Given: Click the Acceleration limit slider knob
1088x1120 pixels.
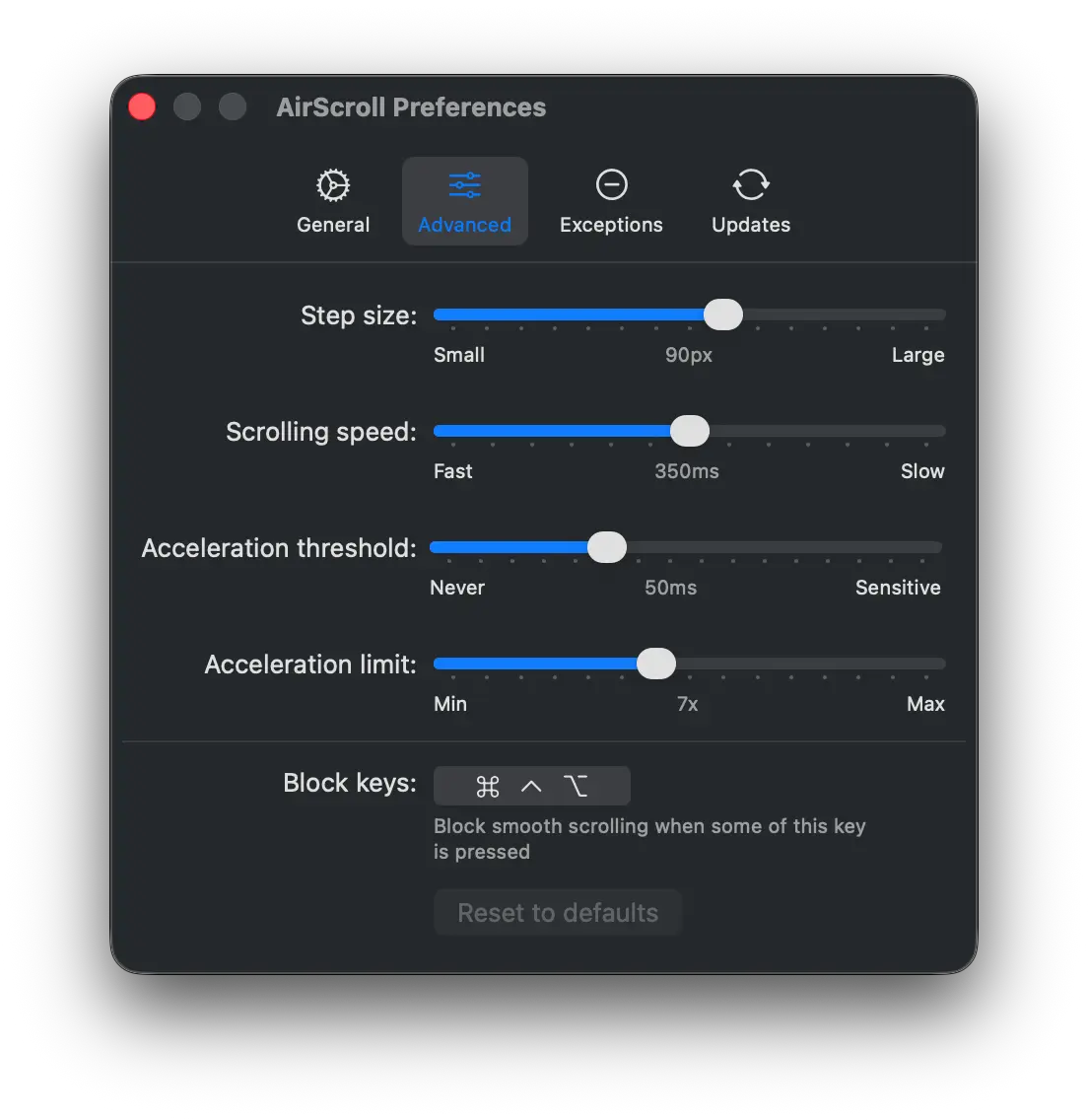Looking at the screenshot, I should (x=656, y=664).
